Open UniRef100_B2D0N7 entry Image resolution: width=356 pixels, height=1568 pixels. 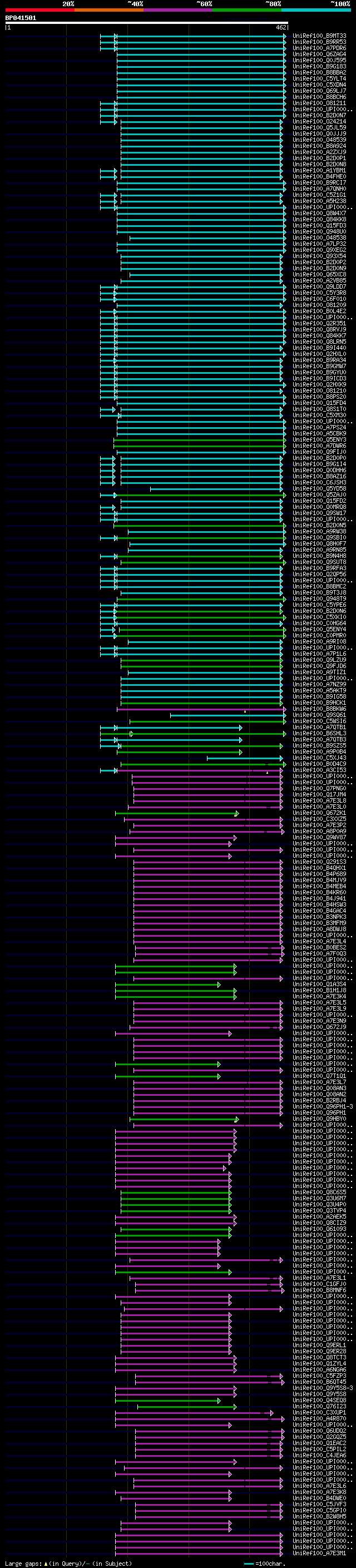[319, 115]
